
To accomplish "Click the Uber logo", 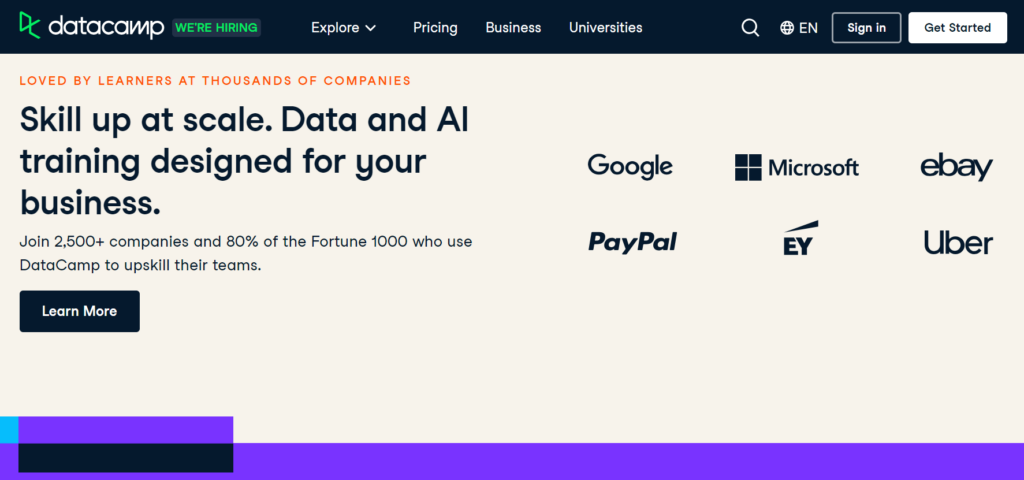I will 958,242.
